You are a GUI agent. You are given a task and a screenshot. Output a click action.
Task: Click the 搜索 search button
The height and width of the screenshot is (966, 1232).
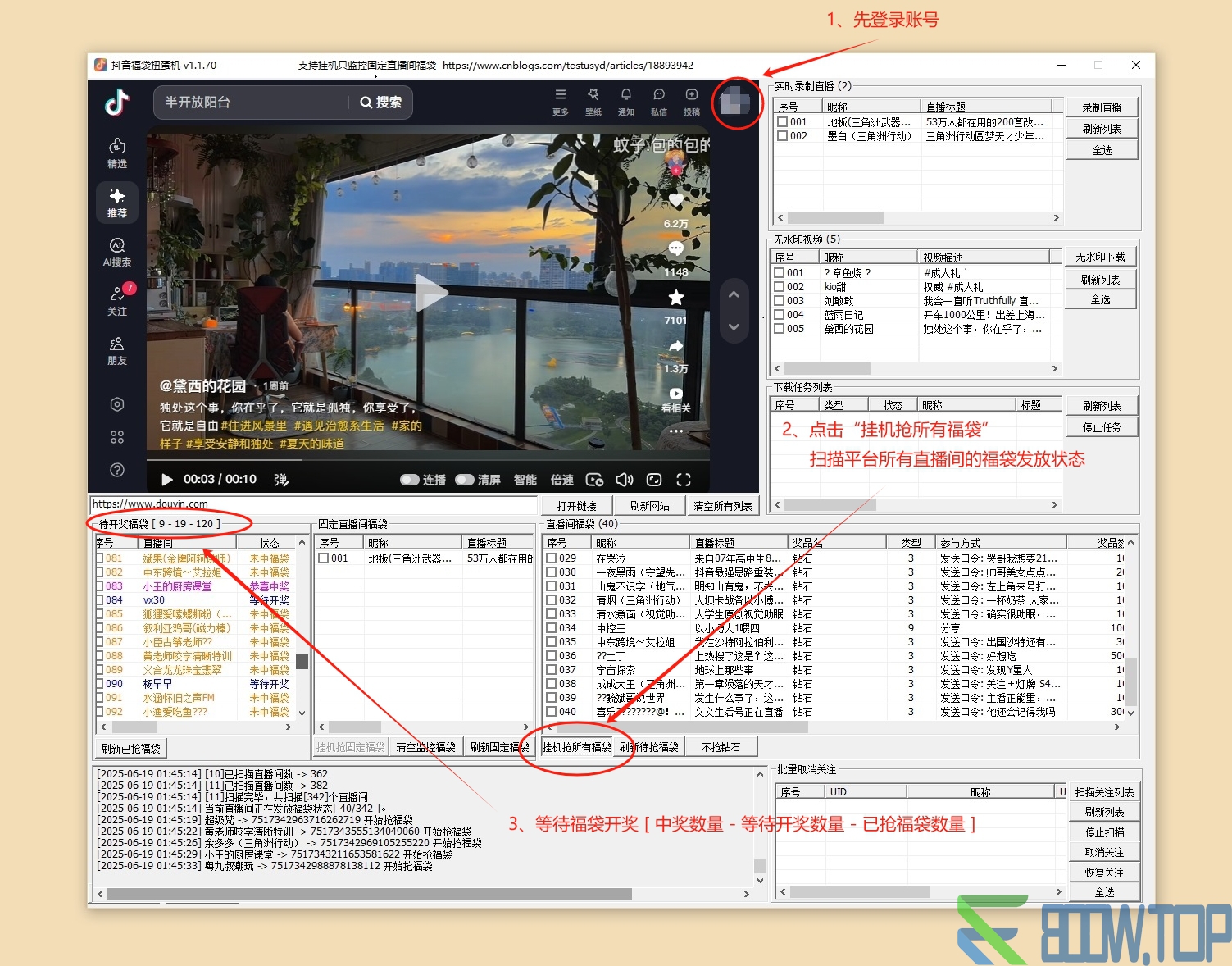point(381,103)
